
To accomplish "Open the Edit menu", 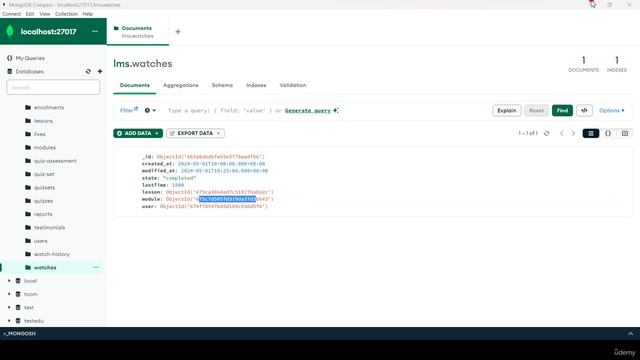I will (30, 14).
